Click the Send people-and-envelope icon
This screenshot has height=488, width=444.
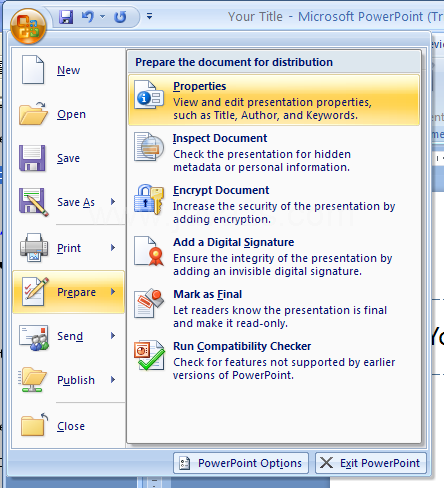click(x=34, y=338)
